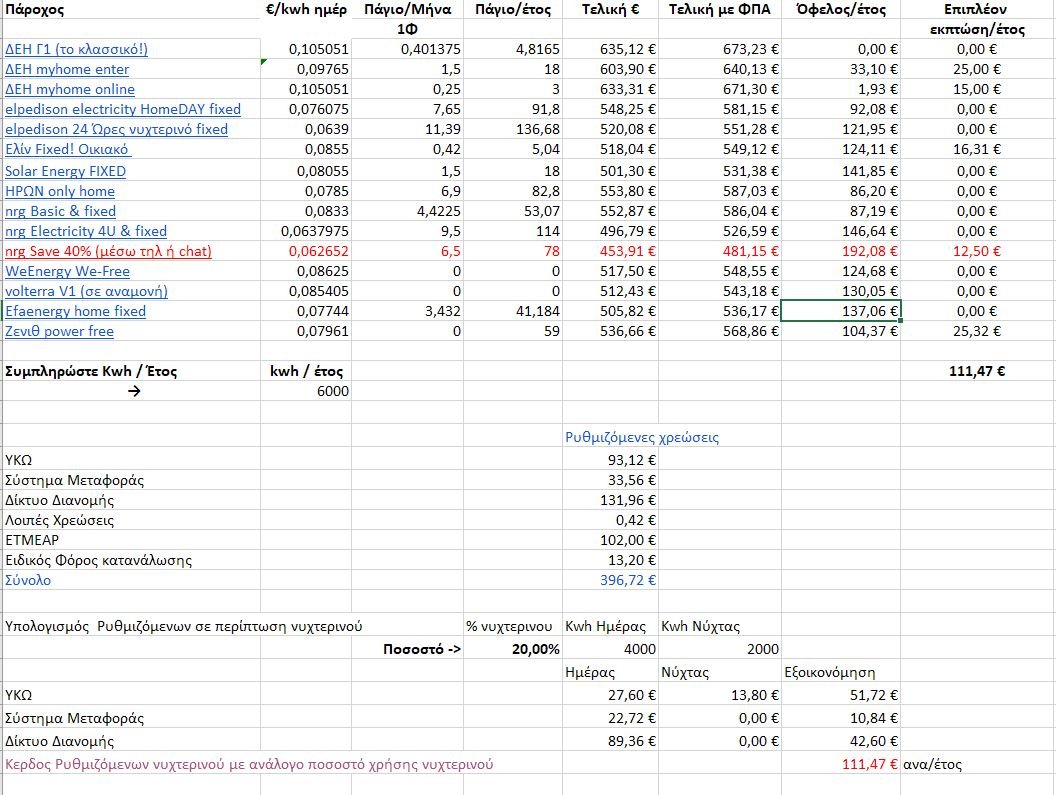This screenshot has height=795, width=1056.
Task: Select the ΥΚΩ charge 93,12 €
Action: 610,460
